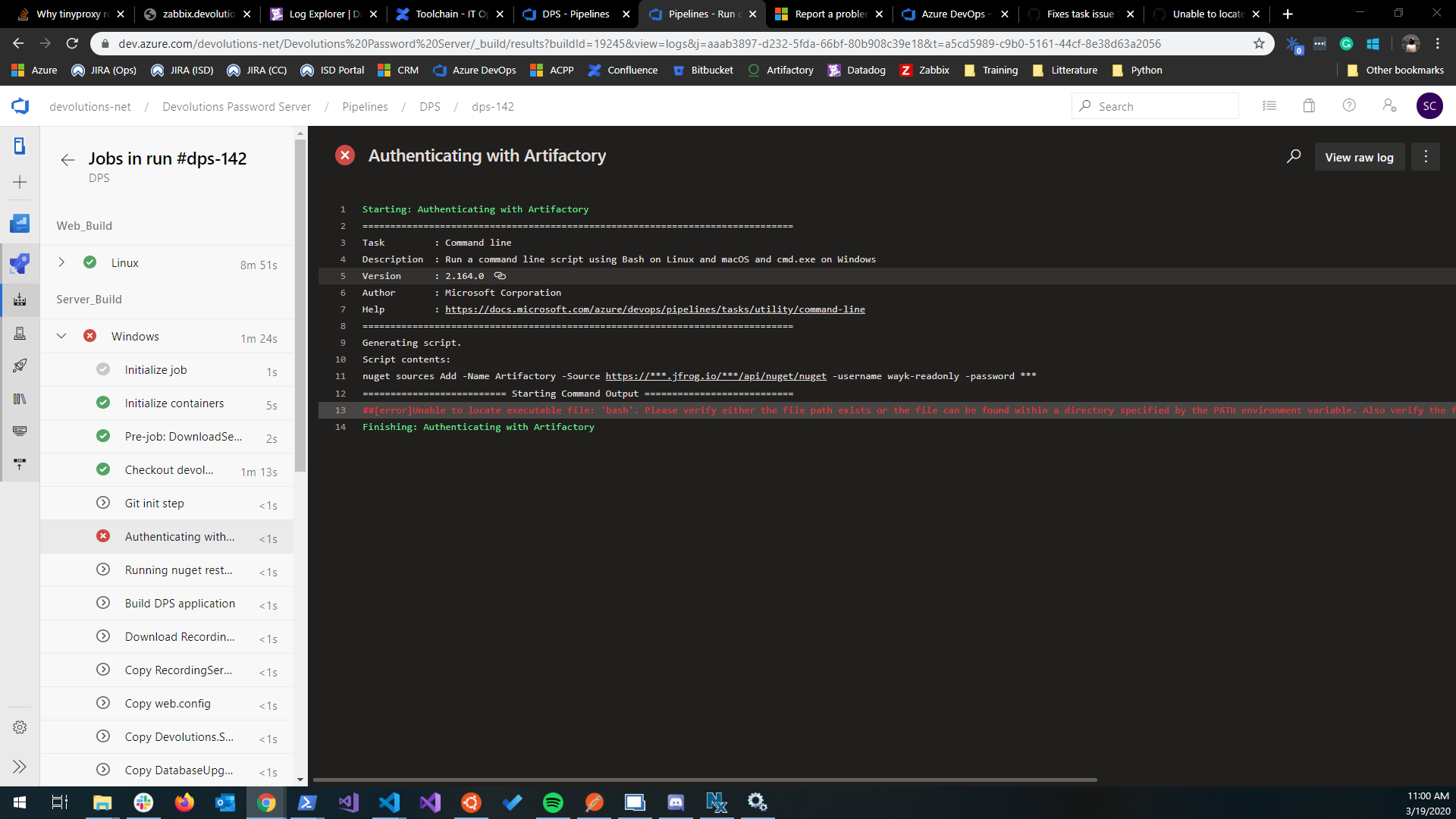Open the Test Plans sidebar icon
The height and width of the screenshot is (819, 1456).
pyautogui.click(x=20, y=333)
